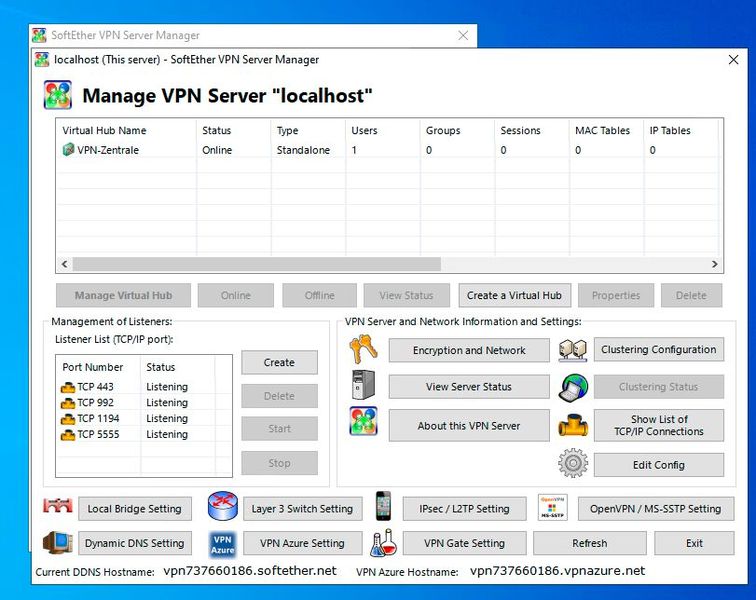Click the hub list horizontal scrollbar thumb
Viewport: 756px width, 600px height.
pos(256,264)
